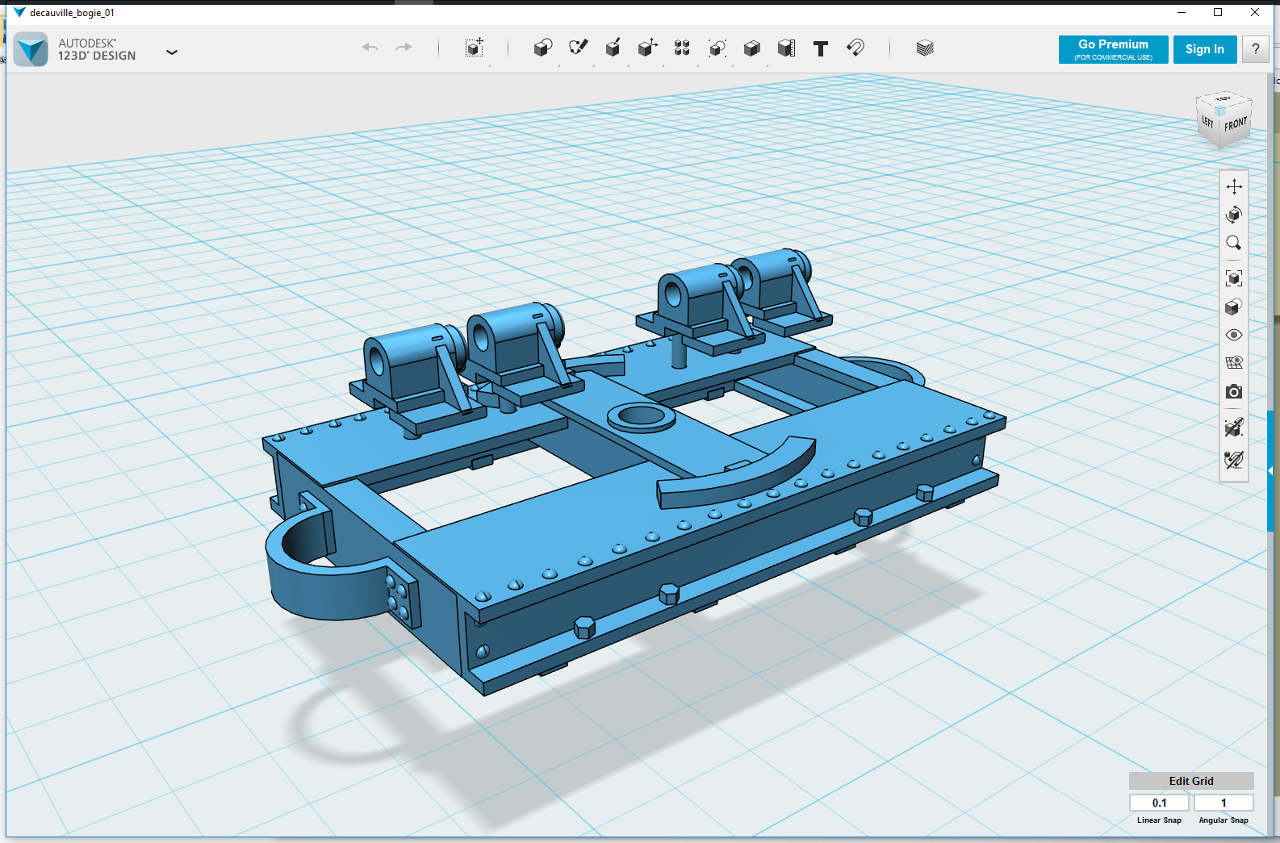Toggle the show/hide eye icon
The image size is (1280, 843).
point(1234,335)
